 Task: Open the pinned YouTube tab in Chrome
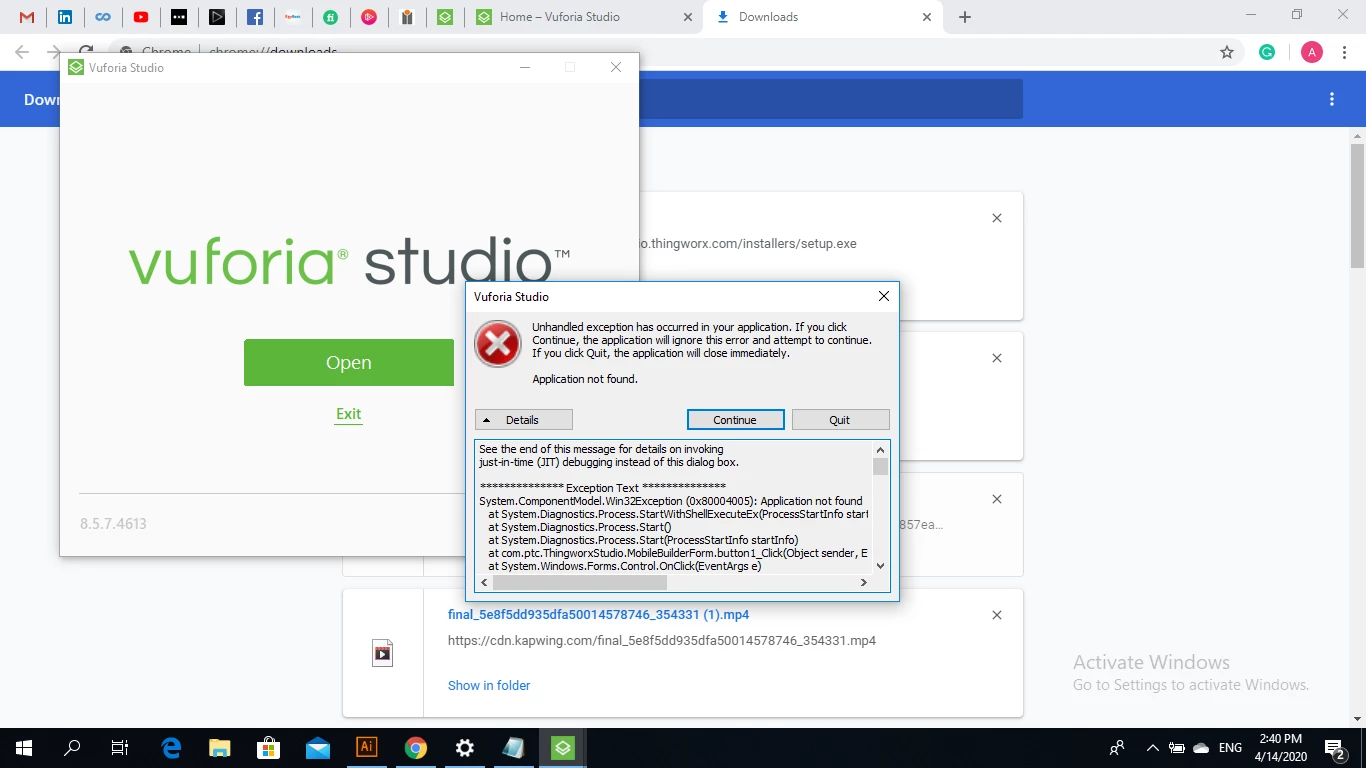(141, 17)
